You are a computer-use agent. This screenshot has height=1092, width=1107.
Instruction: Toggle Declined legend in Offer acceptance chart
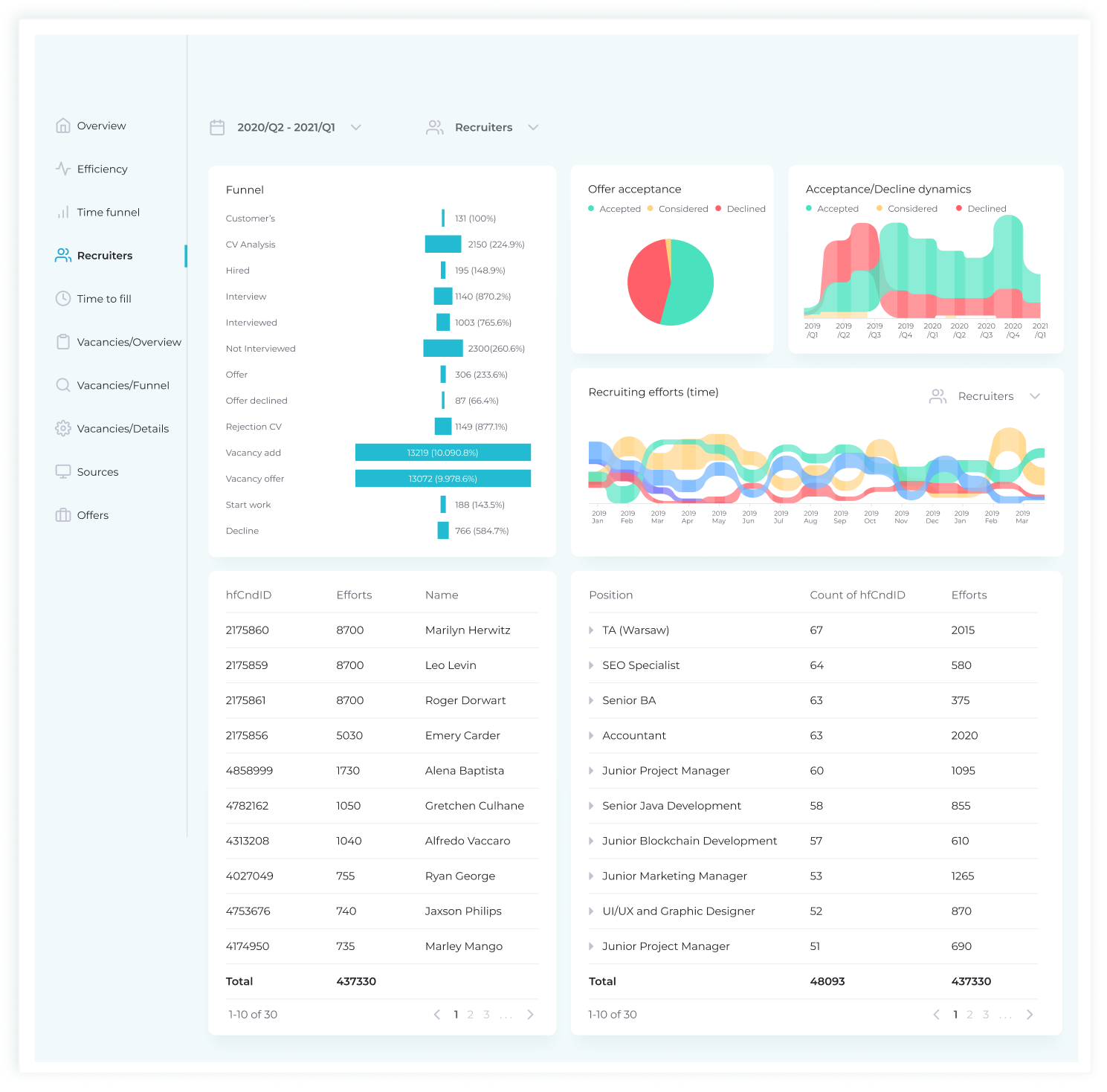click(740, 209)
